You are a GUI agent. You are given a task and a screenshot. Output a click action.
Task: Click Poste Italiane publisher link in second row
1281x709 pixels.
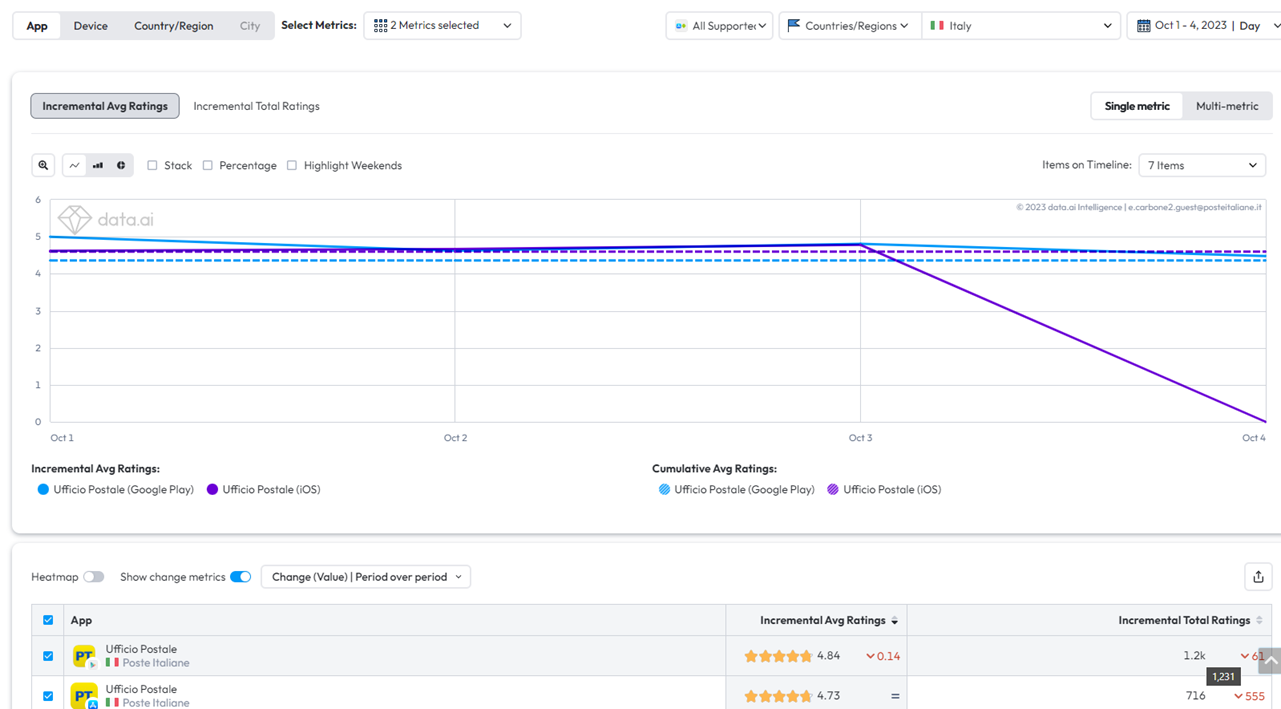coord(155,703)
